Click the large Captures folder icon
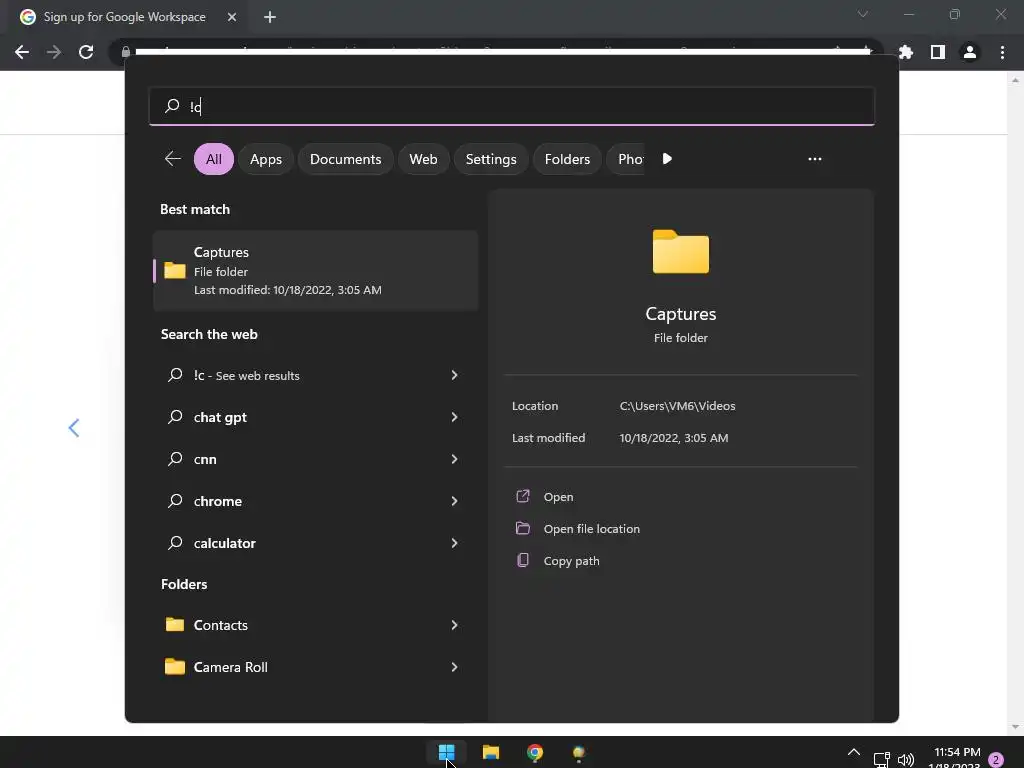1024x768 pixels. pos(680,251)
